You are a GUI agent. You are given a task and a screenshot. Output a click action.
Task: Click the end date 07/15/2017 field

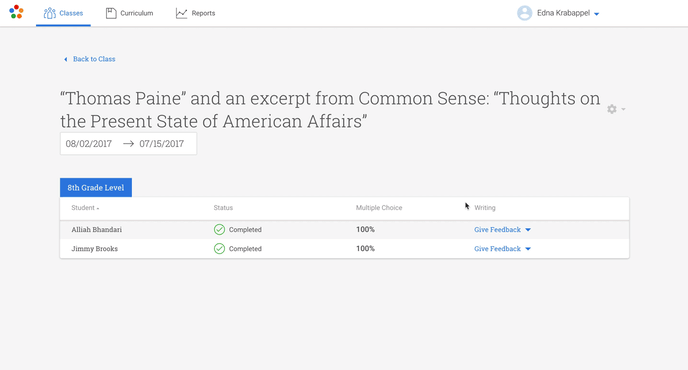(x=161, y=144)
